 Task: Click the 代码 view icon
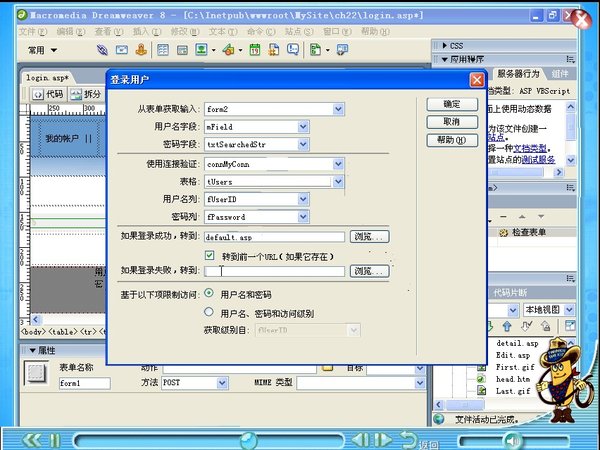click(48, 94)
